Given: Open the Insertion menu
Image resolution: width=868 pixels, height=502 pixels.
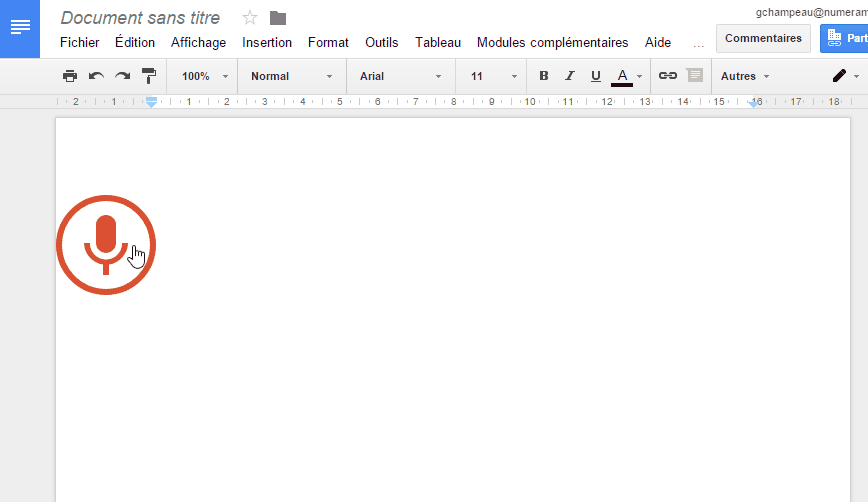Looking at the screenshot, I should point(267,43).
